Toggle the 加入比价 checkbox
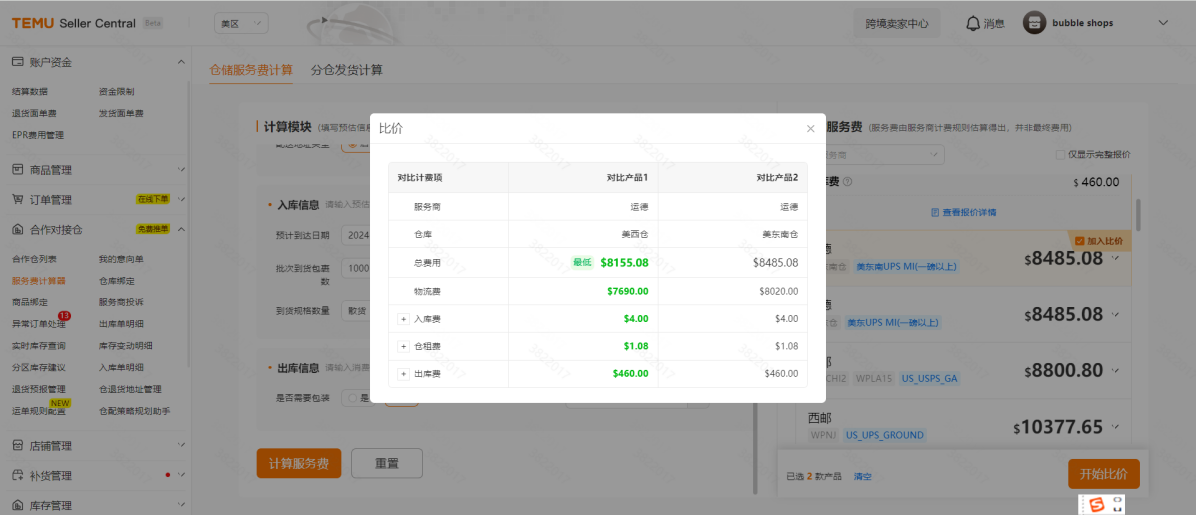Screen dimensions: 1196x515 [1079, 241]
